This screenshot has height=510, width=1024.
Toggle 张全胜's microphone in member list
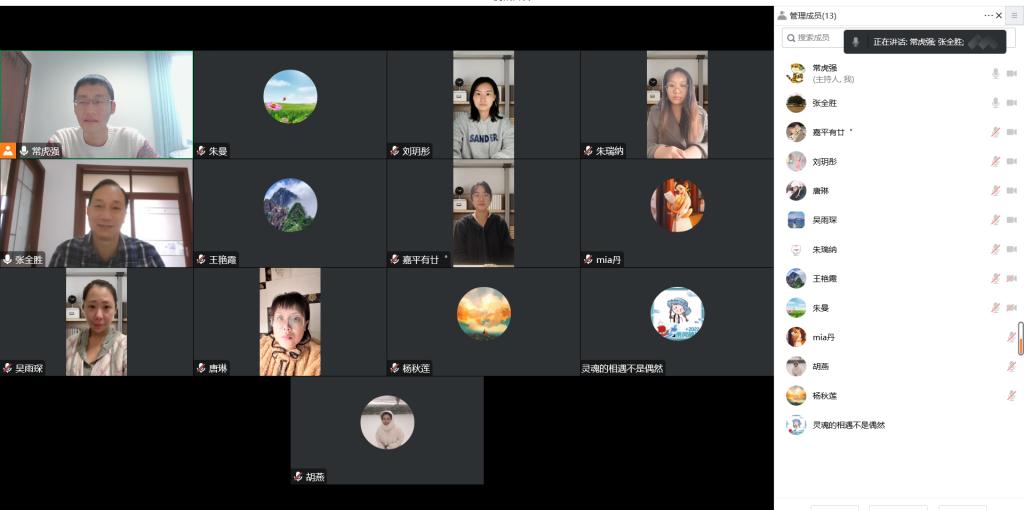995,103
